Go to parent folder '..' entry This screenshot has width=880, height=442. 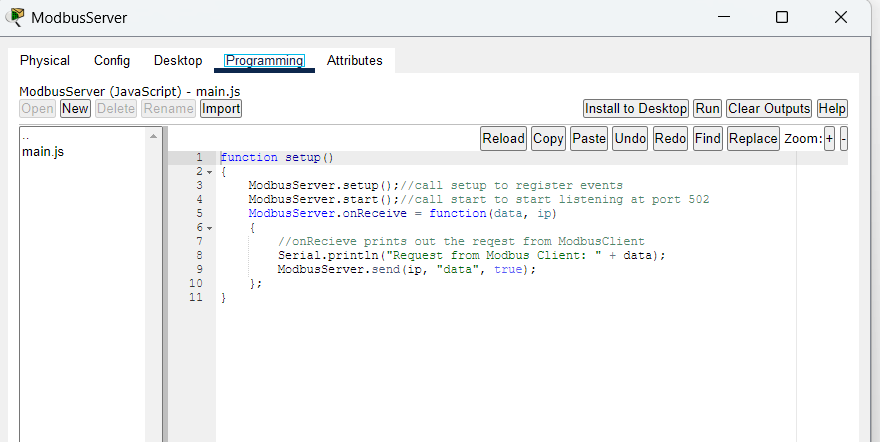tap(25, 137)
